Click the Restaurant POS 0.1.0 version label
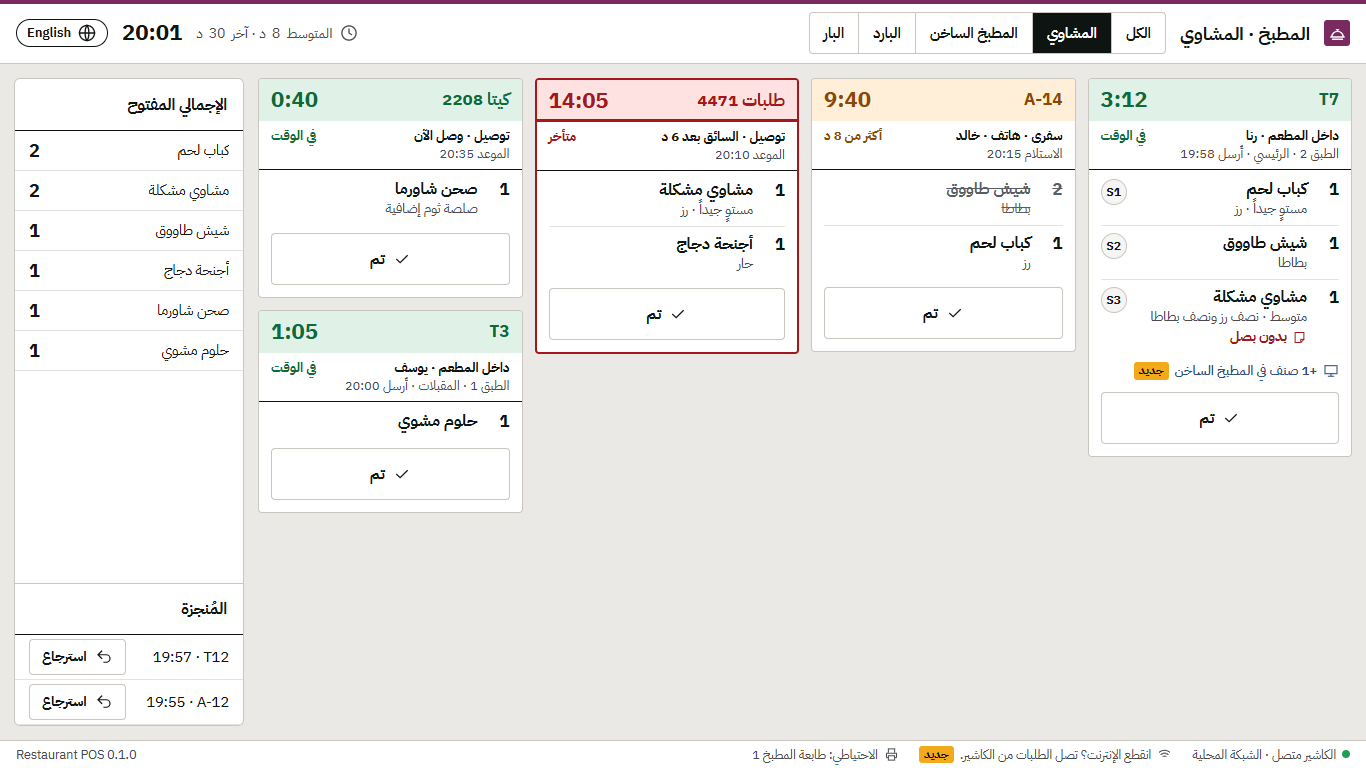1366x768 pixels. [76, 755]
